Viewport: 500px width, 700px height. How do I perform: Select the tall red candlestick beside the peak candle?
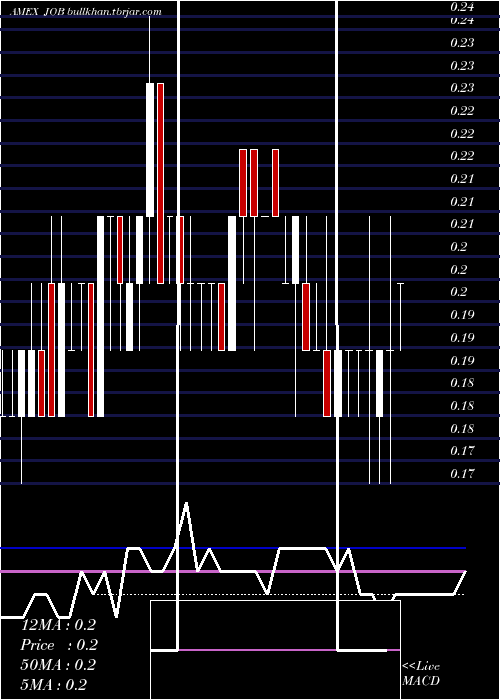160,183
